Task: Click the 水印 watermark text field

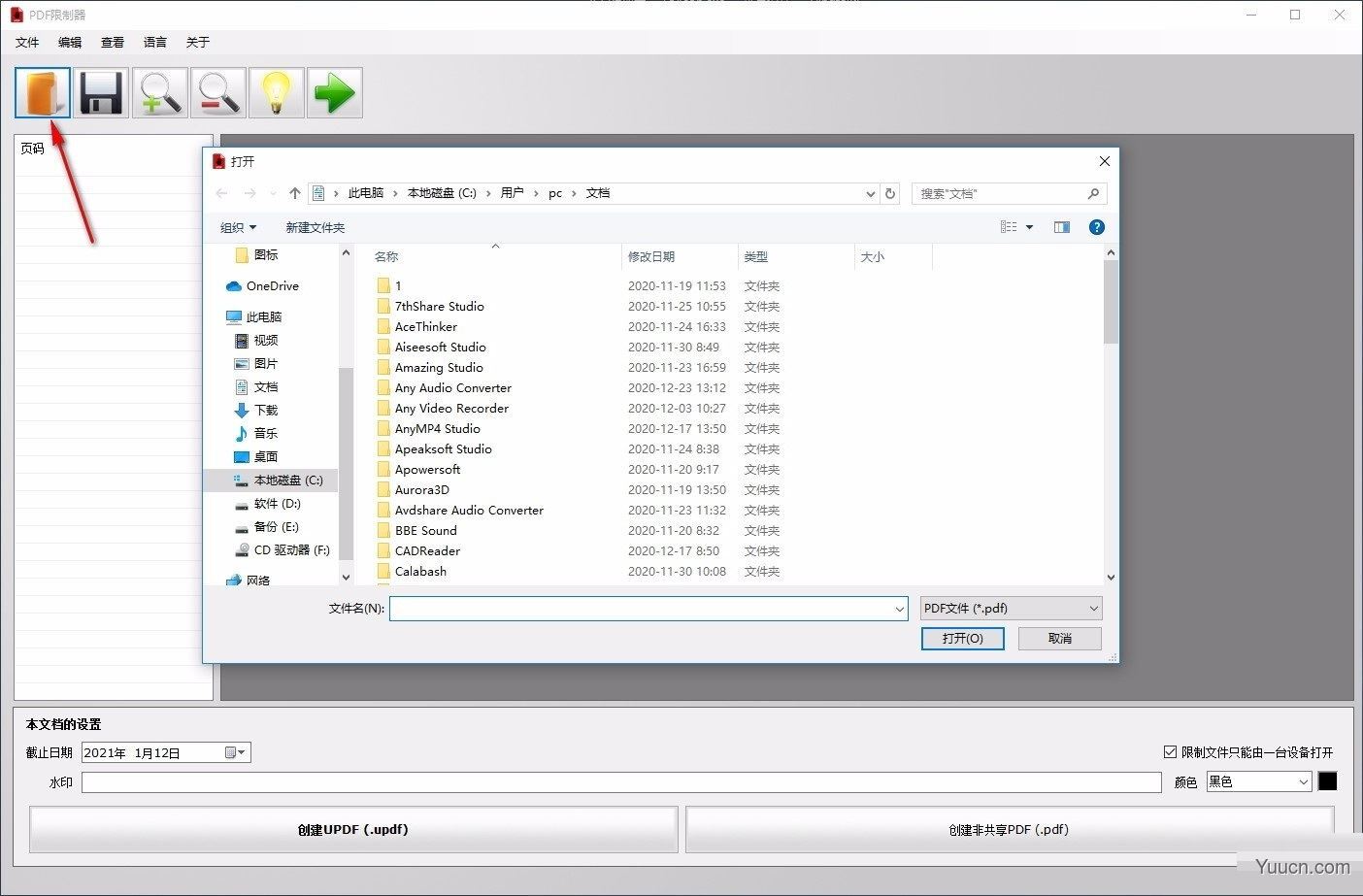Action: click(621, 782)
